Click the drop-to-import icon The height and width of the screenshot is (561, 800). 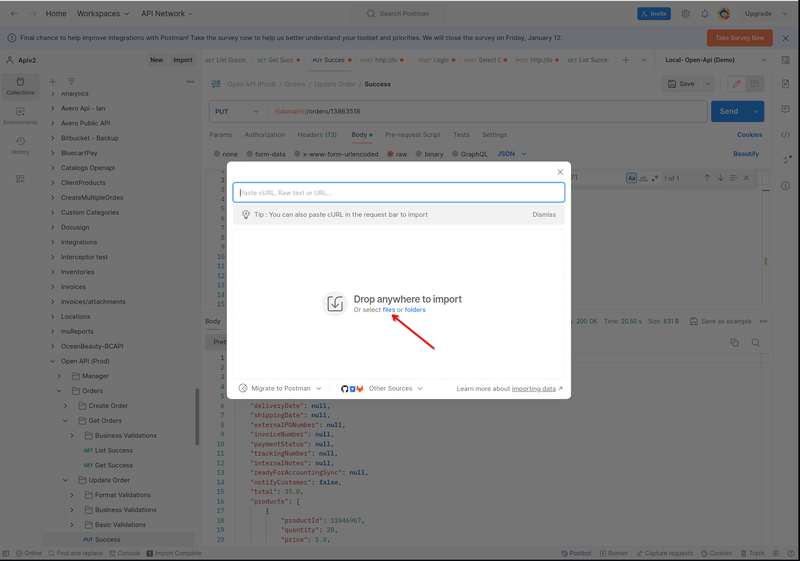(335, 303)
